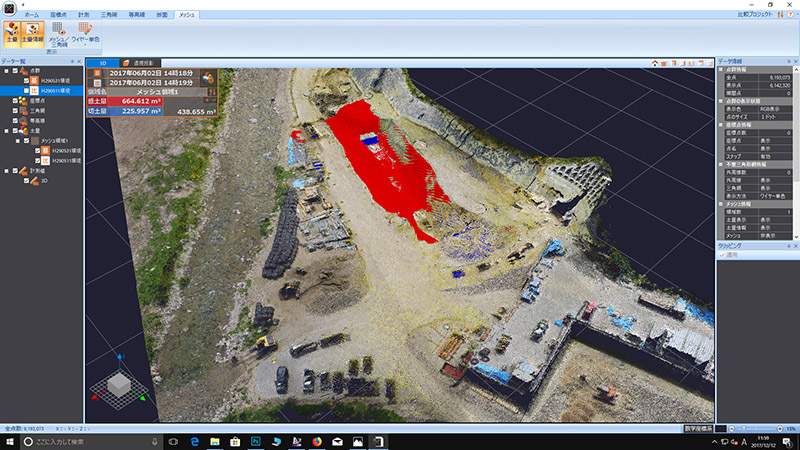Collapse the 計測値 tree node
The height and width of the screenshot is (450, 800).
(x=7, y=171)
